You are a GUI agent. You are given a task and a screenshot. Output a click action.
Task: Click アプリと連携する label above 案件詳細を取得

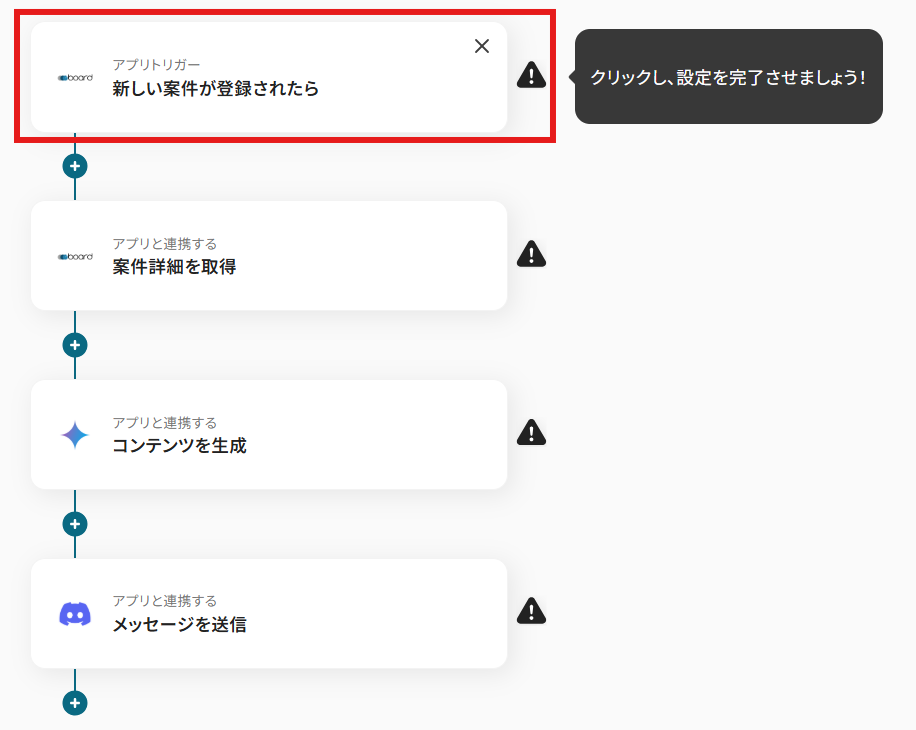165,244
